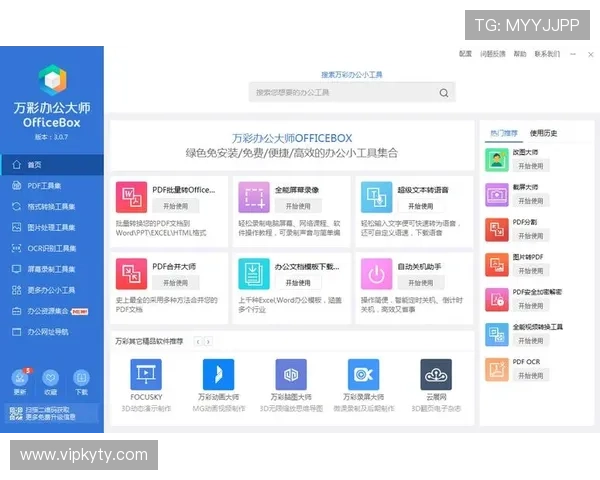Open 帮助 help link
This screenshot has height=480, width=600.
pyautogui.click(x=520, y=54)
